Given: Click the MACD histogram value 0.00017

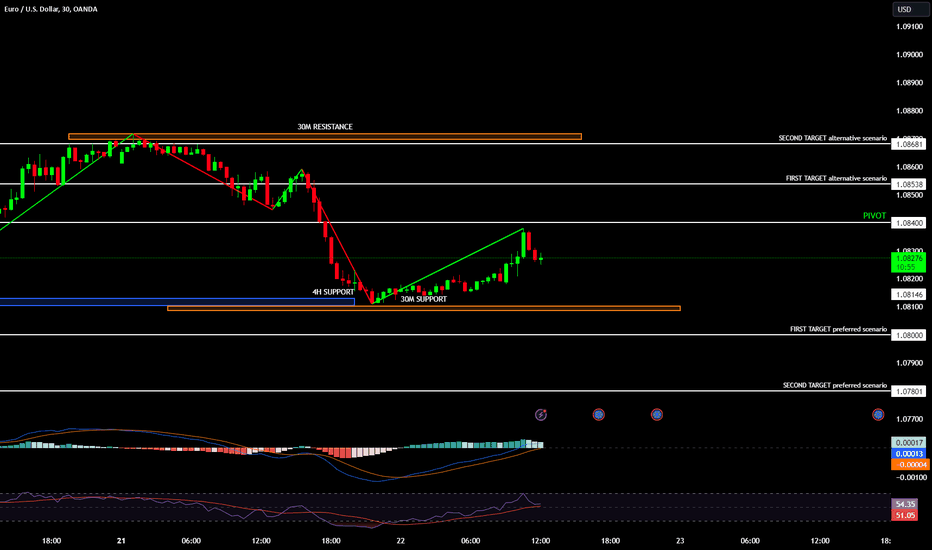Looking at the screenshot, I should pyautogui.click(x=909, y=442).
